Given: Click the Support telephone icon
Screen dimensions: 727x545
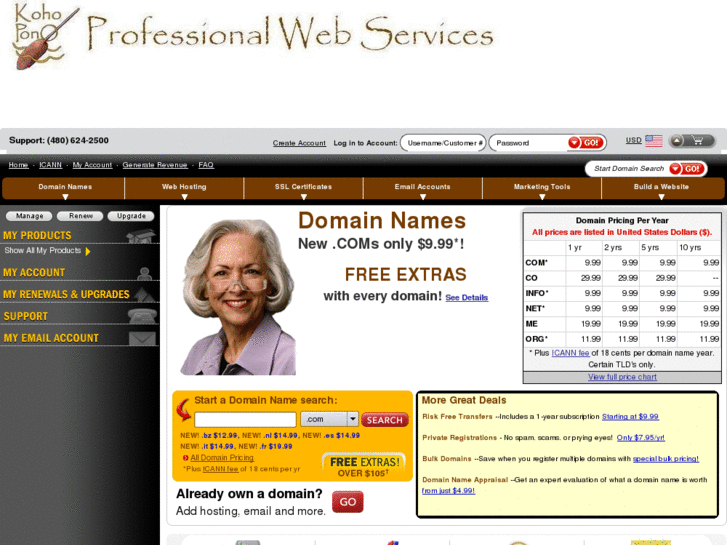Looking at the screenshot, I should coord(142,316).
